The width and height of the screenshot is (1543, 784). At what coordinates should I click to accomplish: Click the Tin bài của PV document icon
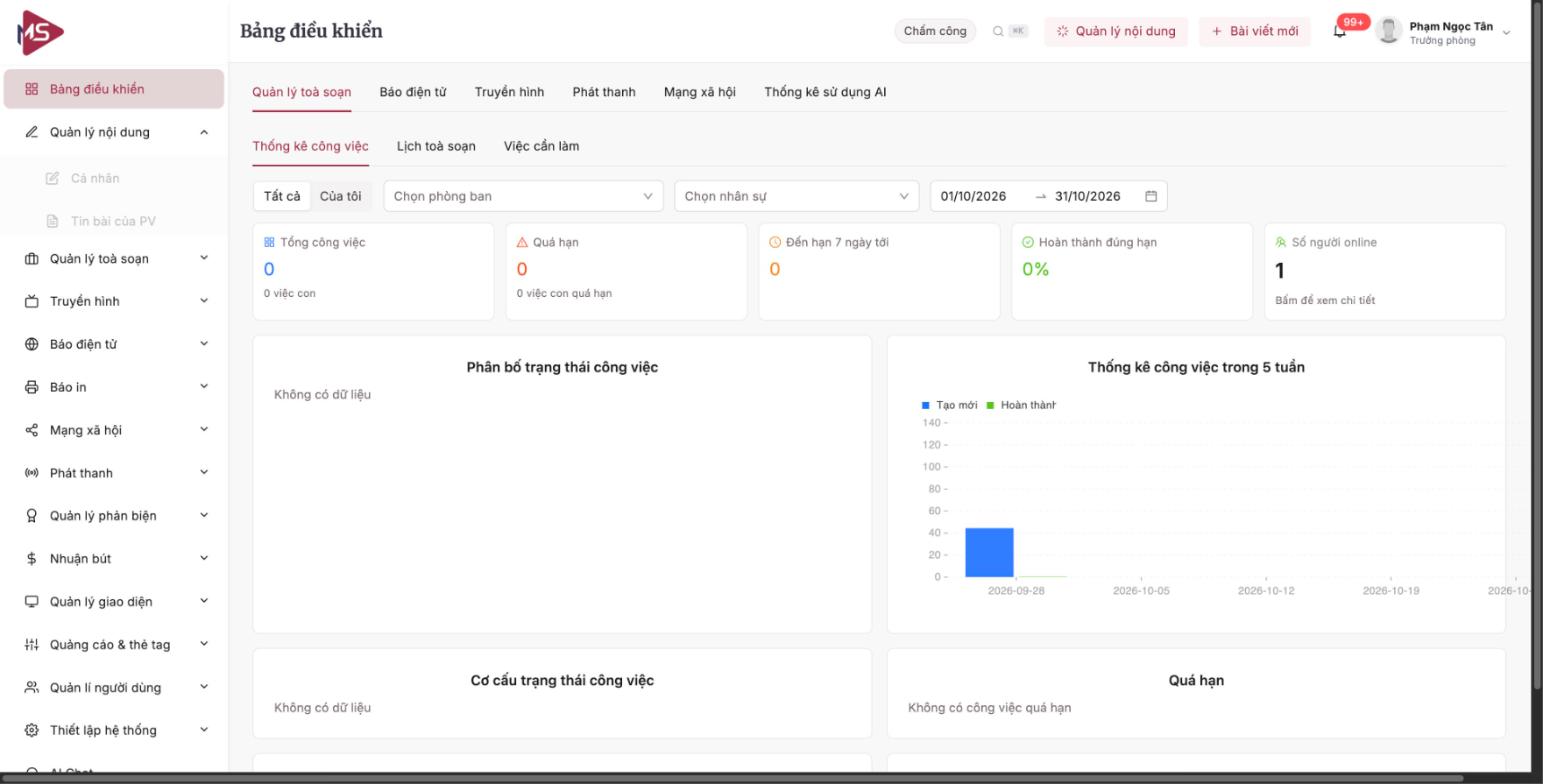[53, 221]
